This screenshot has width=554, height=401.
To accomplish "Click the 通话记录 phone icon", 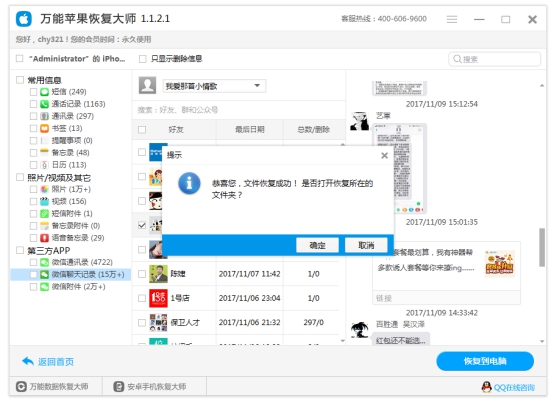I will 44,104.
